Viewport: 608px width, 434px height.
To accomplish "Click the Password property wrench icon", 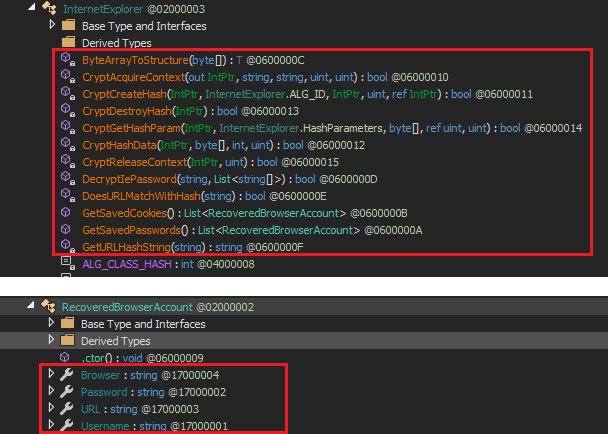I will tap(66, 392).
